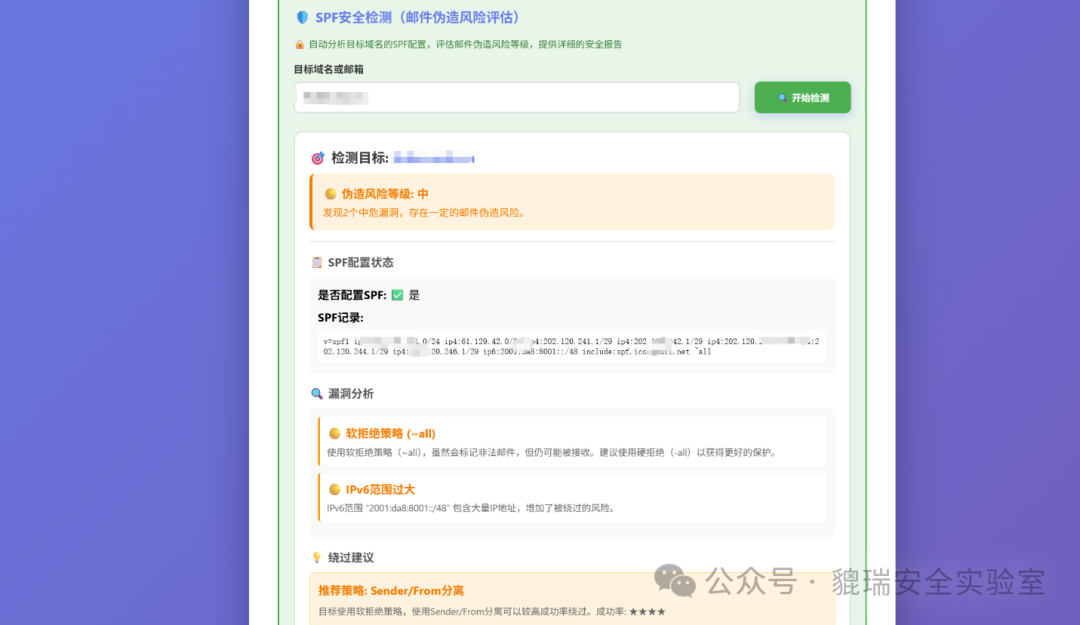Screen dimensions: 1080x625
Task: Click the warning icon on 软拒绝策略 alert
Action: [335, 433]
